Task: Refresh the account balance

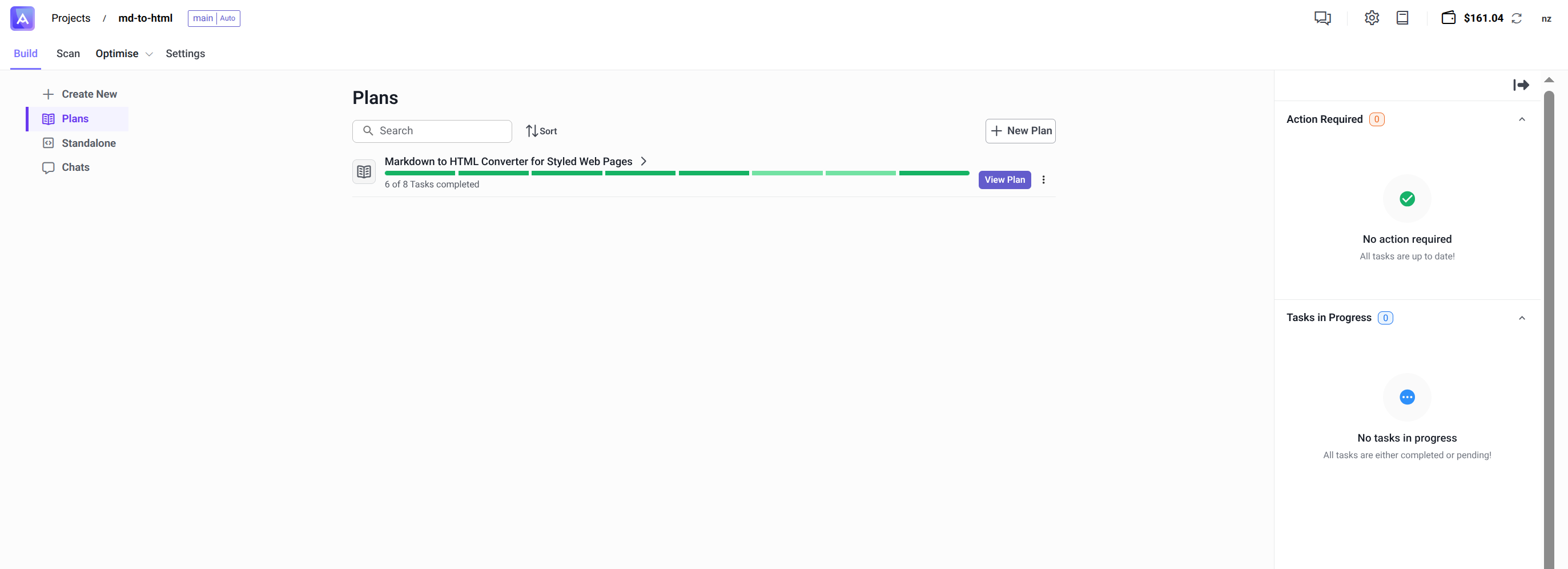Action: click(1517, 18)
